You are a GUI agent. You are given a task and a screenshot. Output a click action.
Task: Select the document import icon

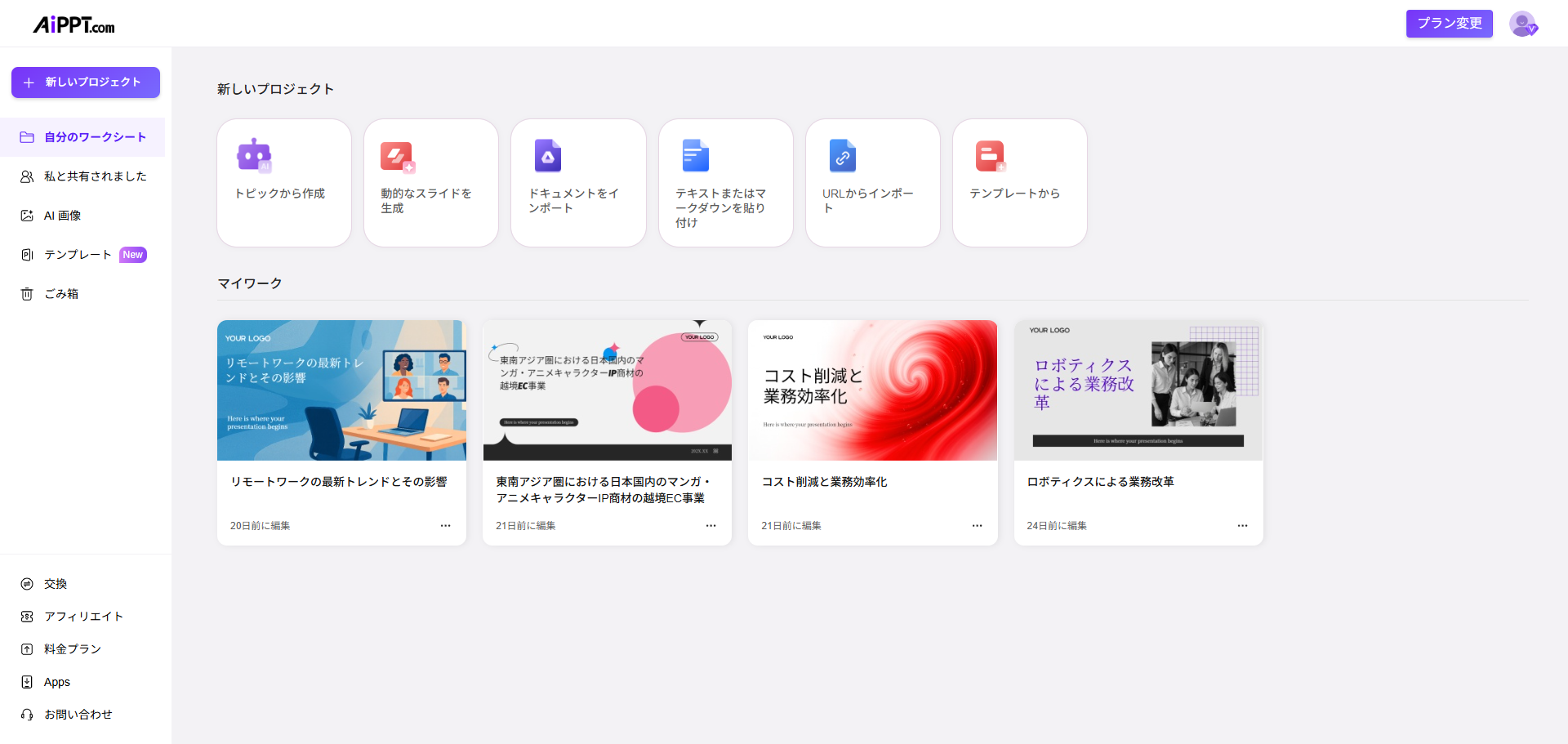click(547, 155)
